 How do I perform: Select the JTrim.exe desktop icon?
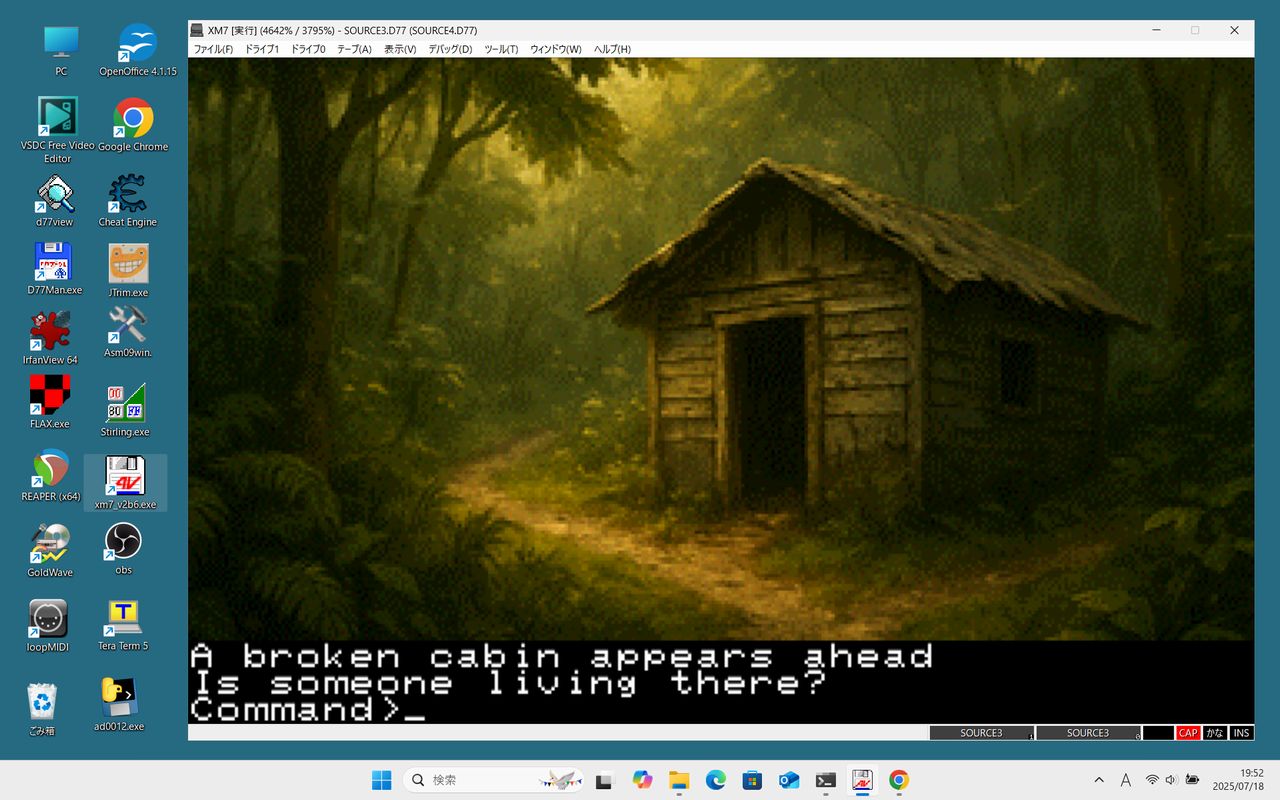128,271
